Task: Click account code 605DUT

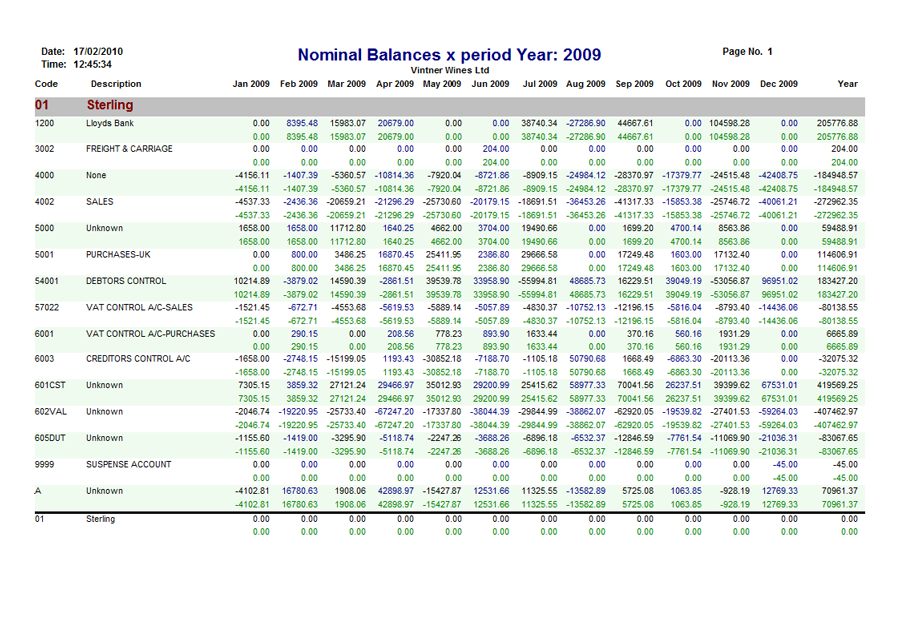Action: [x=50, y=438]
